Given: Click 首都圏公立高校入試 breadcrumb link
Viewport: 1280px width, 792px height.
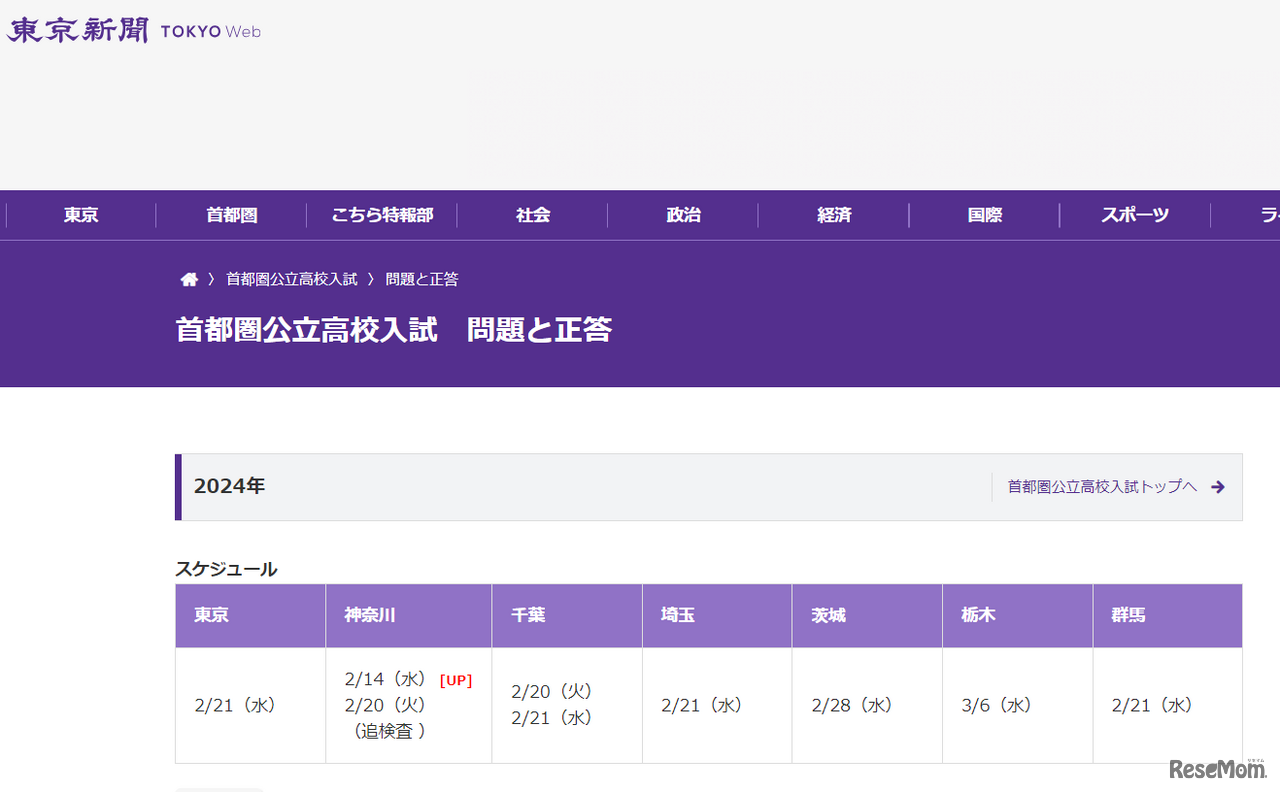Looking at the screenshot, I should [291, 280].
